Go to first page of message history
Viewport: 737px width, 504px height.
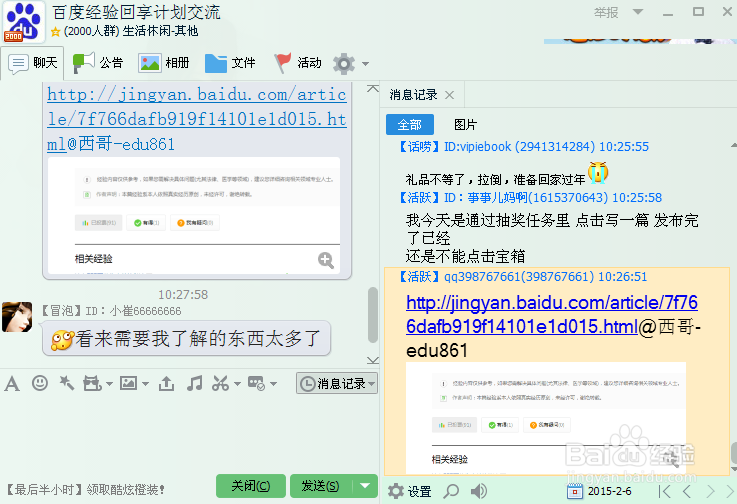pyautogui.click(x=665, y=492)
